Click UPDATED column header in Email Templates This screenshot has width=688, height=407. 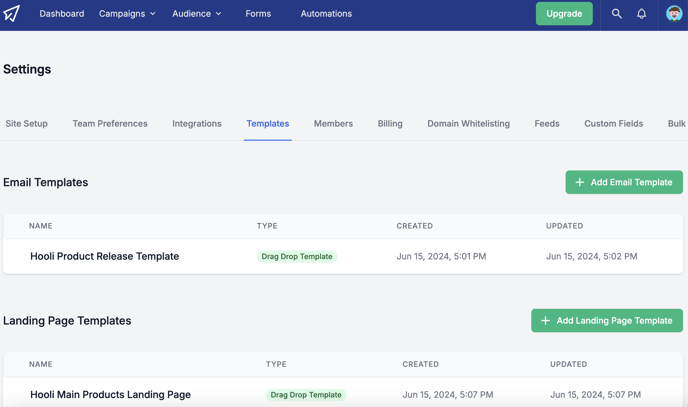564,226
